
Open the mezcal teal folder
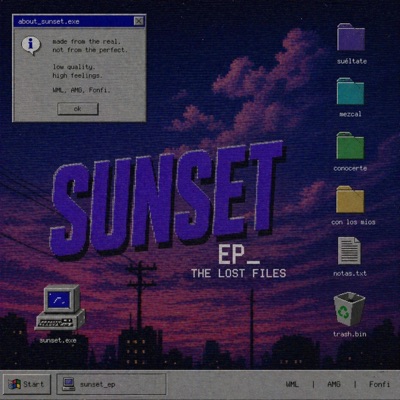click(350, 91)
